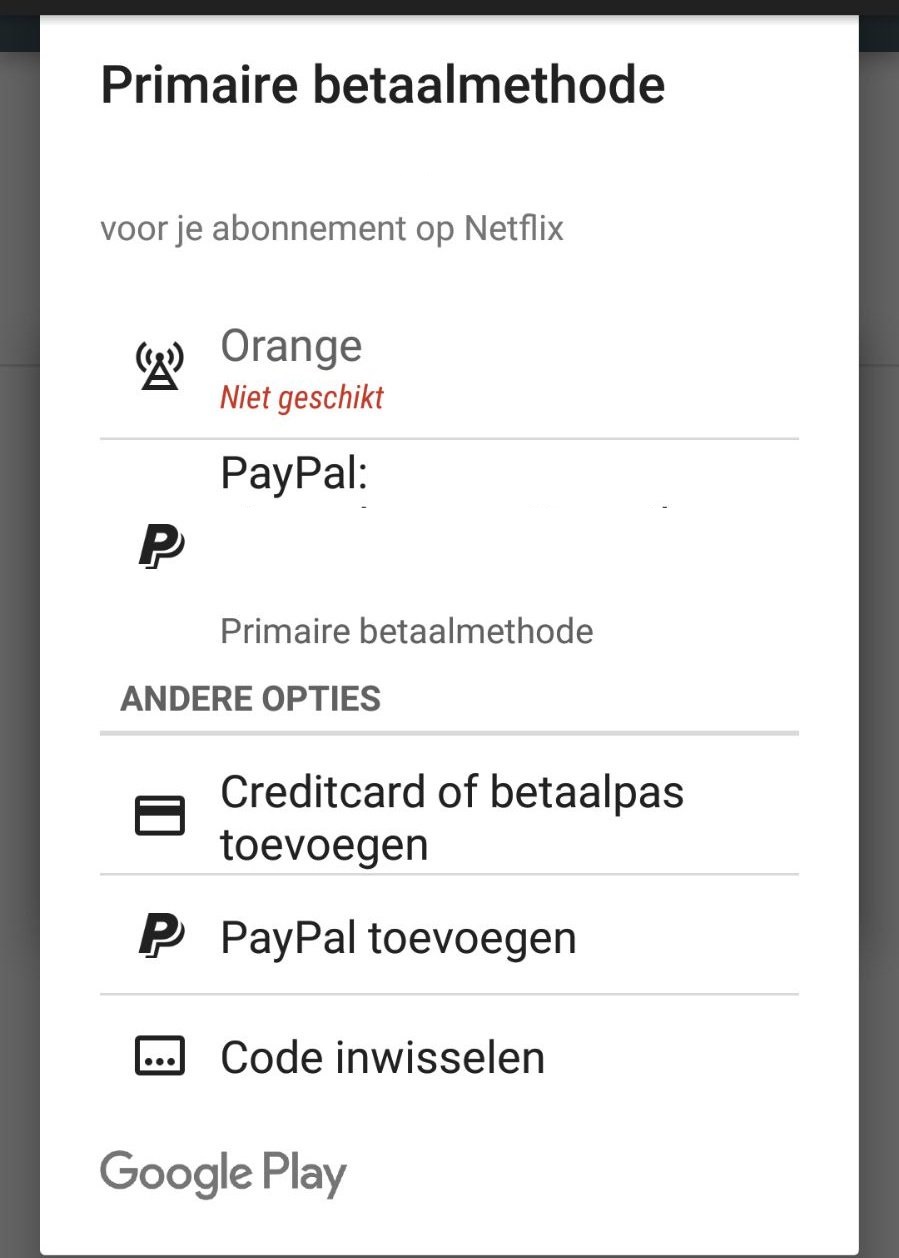The image size is (899, 1258).
Task: Click PayPal logo beside 'PayPal toevoegen'
Action: point(160,936)
